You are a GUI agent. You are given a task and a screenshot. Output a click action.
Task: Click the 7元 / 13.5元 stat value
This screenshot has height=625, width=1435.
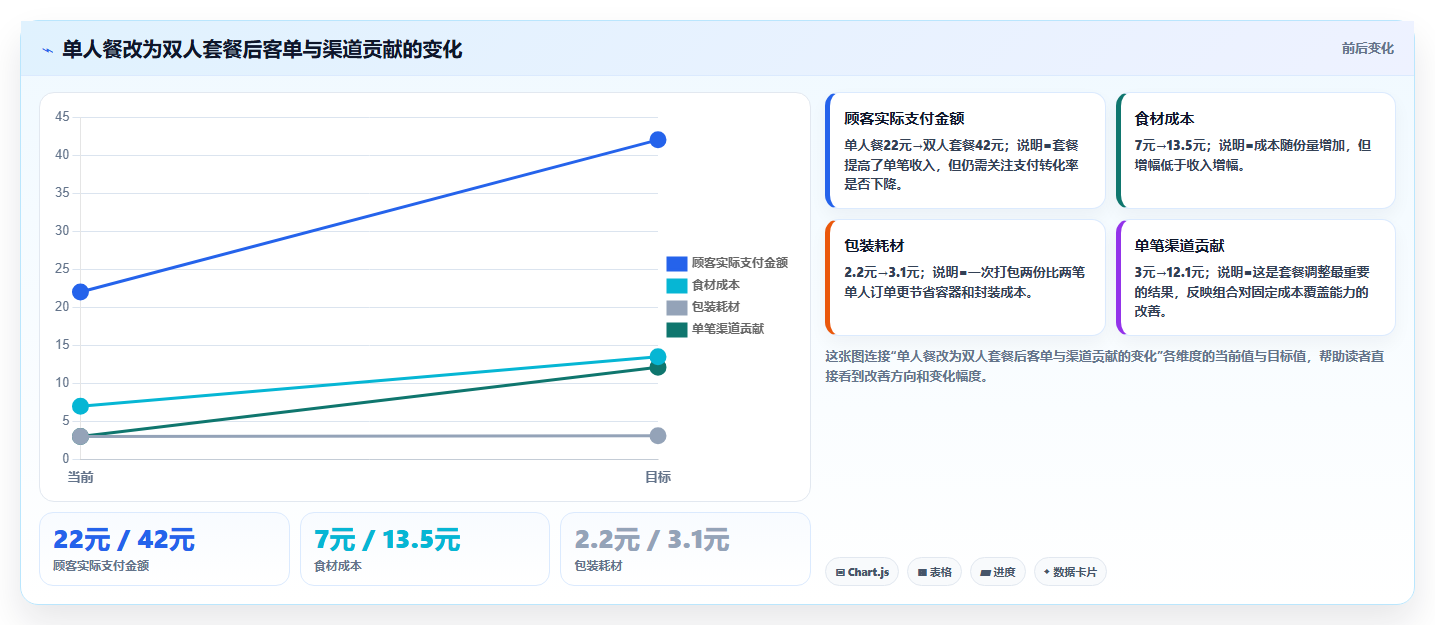click(387, 540)
